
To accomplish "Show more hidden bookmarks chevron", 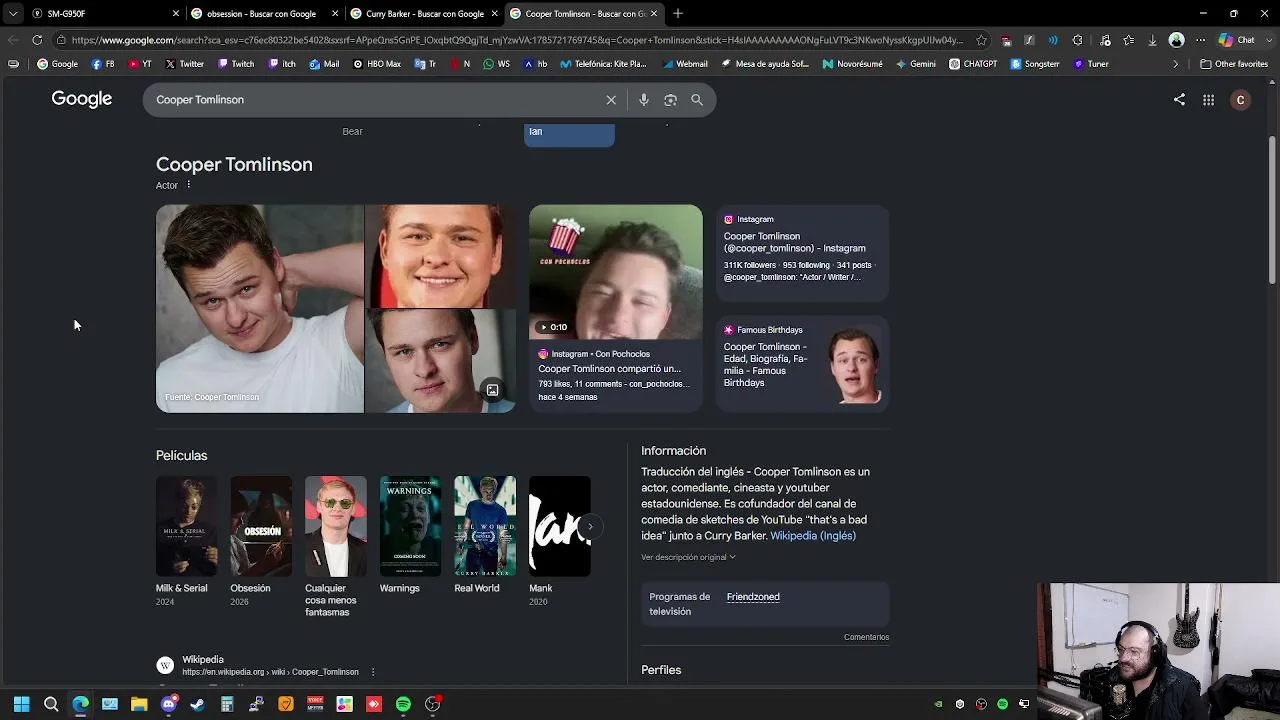I will (x=1176, y=64).
